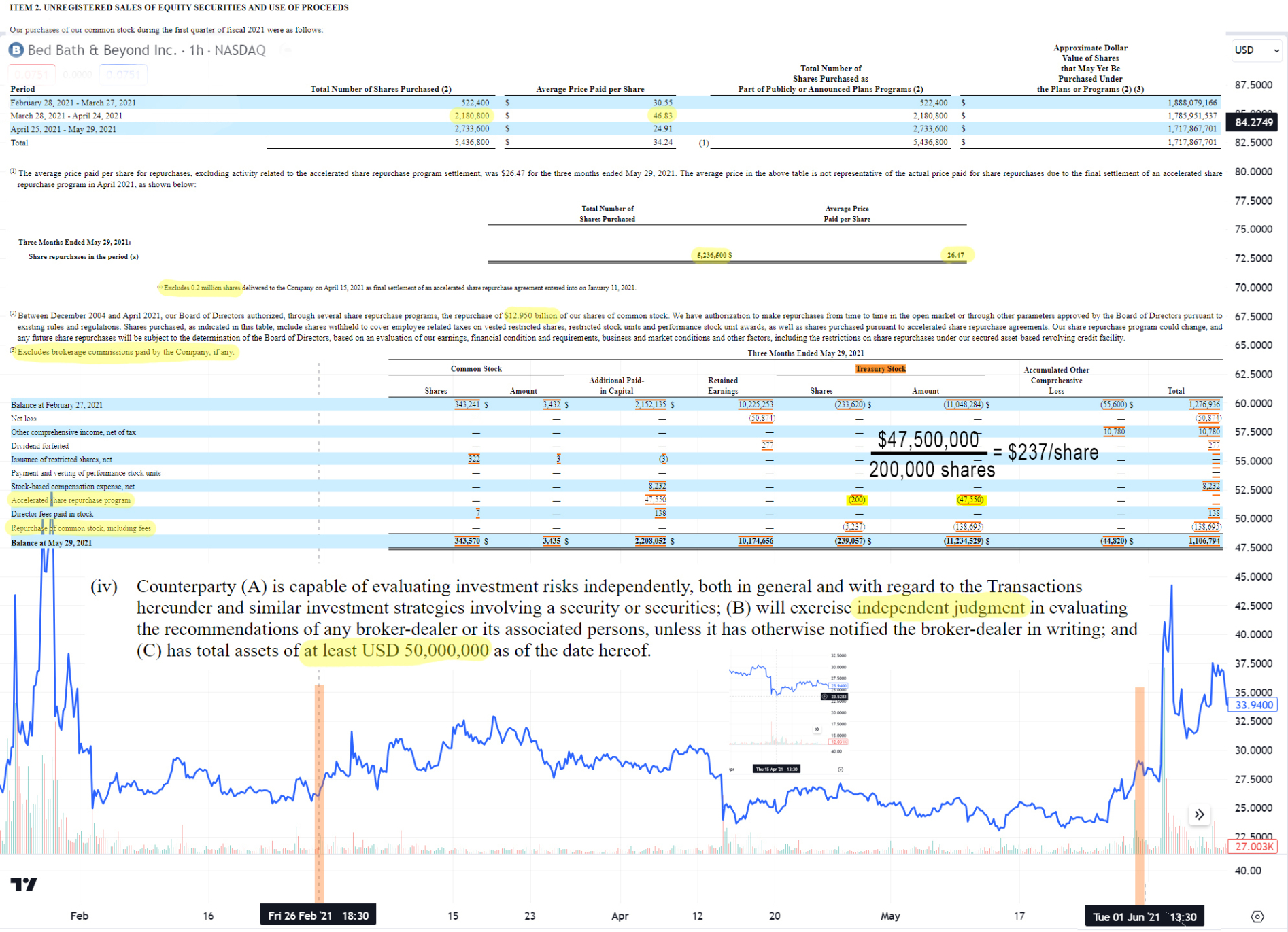Click the highlighted Treasury Stock column header
The height and width of the screenshot is (932, 1288).
tap(880, 368)
